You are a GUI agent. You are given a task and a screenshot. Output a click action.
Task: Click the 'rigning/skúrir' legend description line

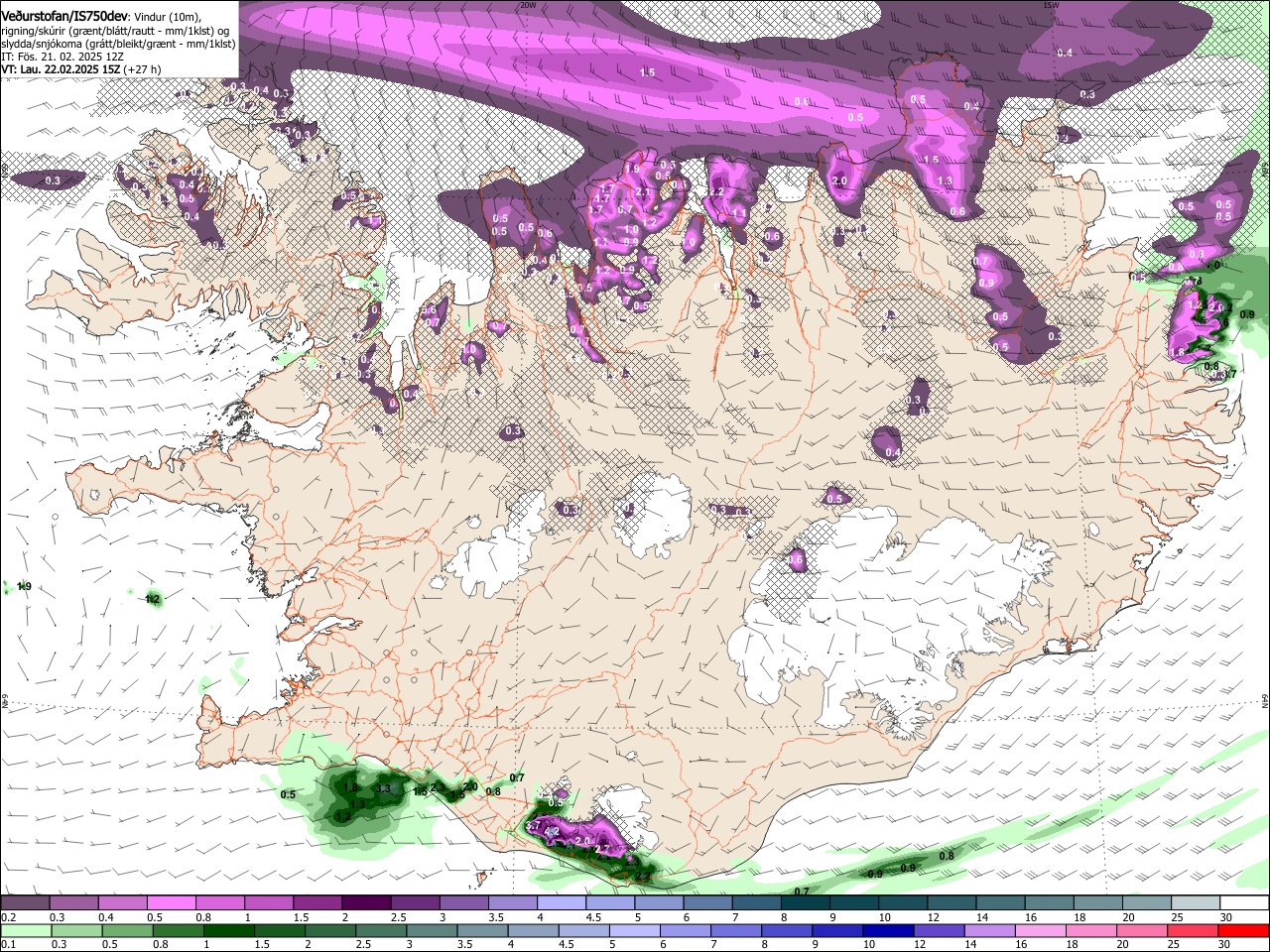pos(114,31)
